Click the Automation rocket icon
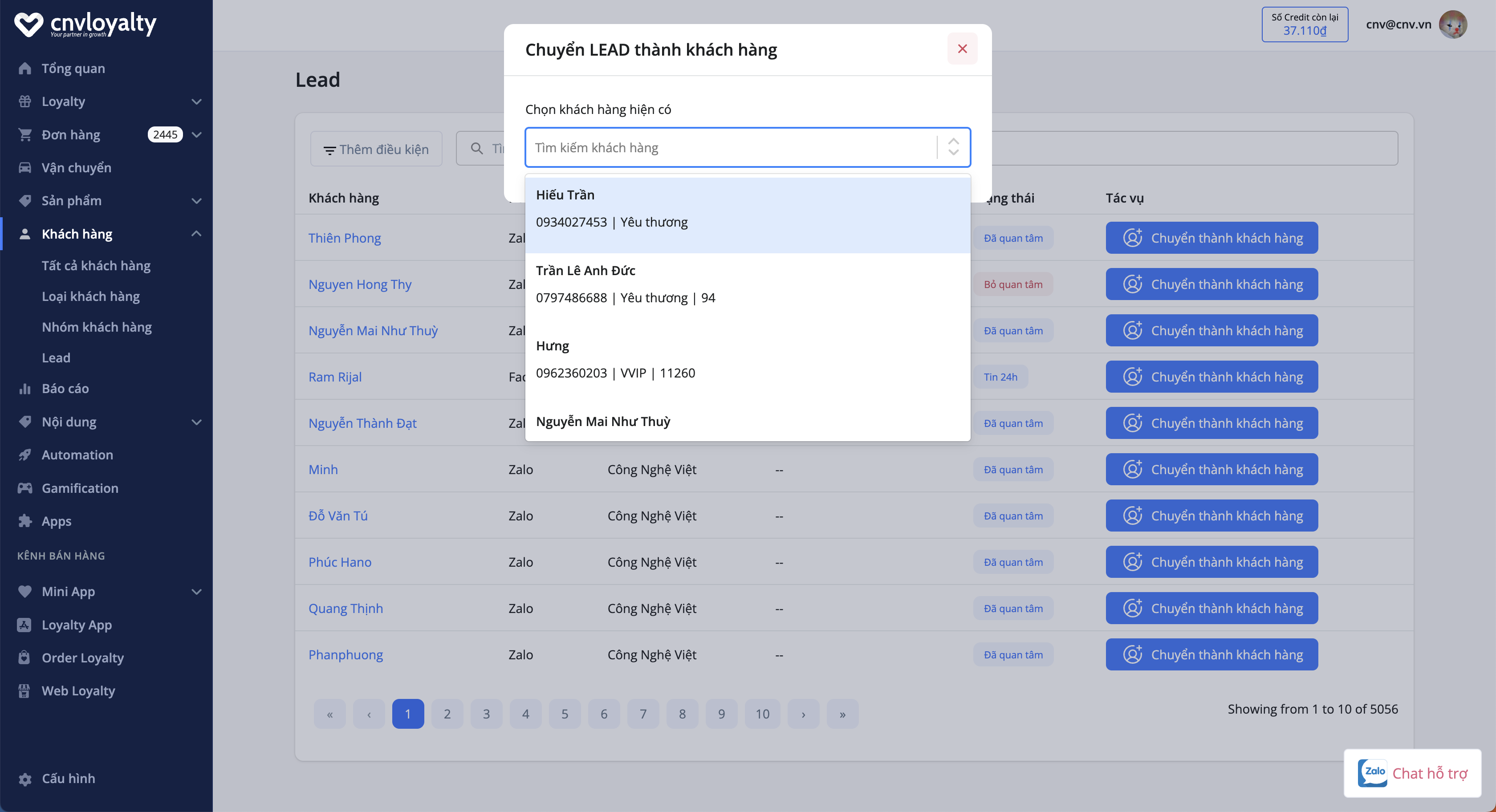Image resolution: width=1496 pixels, height=812 pixels. (24, 455)
